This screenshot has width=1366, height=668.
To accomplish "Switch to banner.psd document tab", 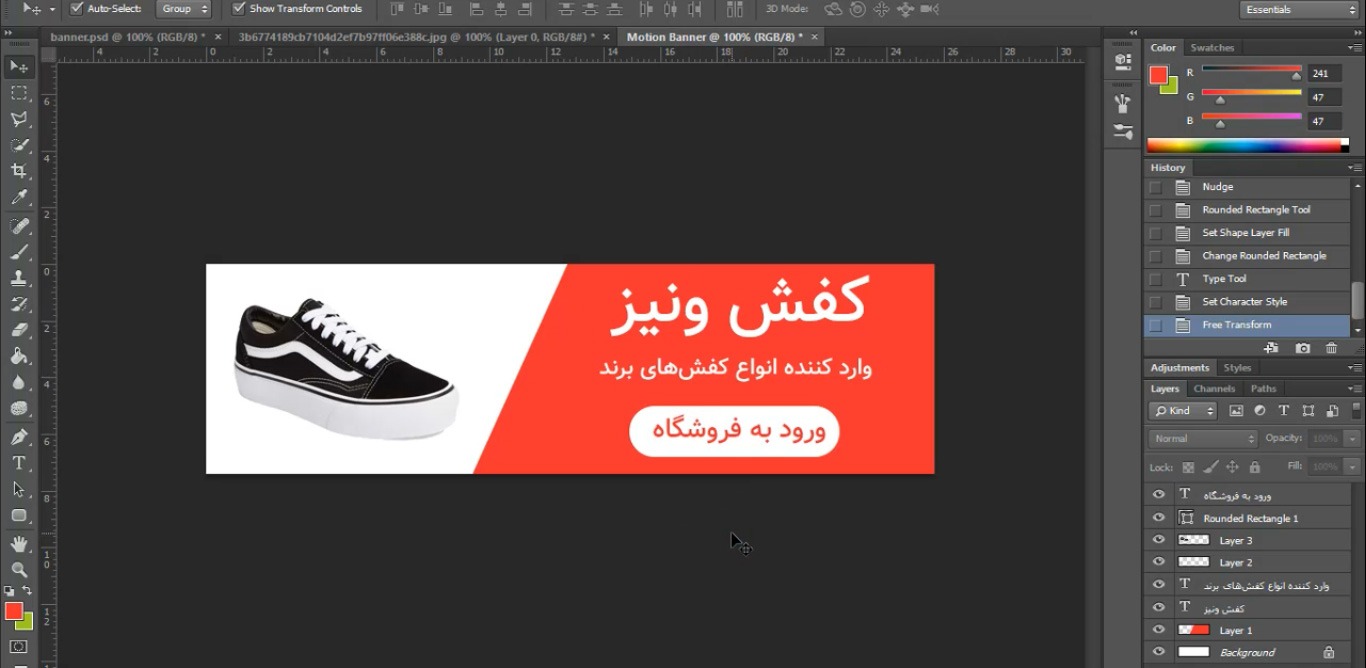I will pyautogui.click(x=128, y=37).
